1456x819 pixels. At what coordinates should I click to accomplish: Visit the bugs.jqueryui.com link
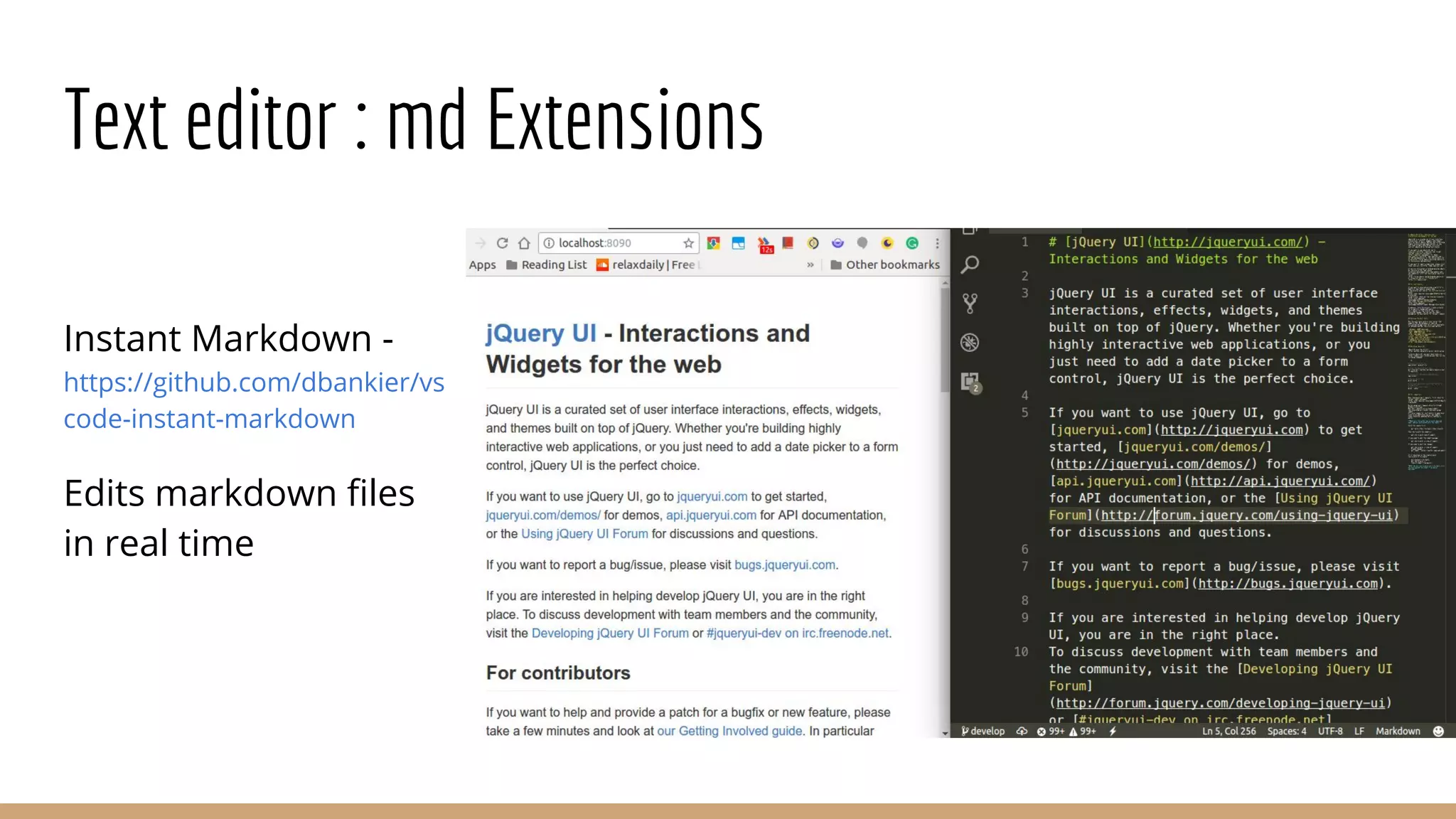785,564
